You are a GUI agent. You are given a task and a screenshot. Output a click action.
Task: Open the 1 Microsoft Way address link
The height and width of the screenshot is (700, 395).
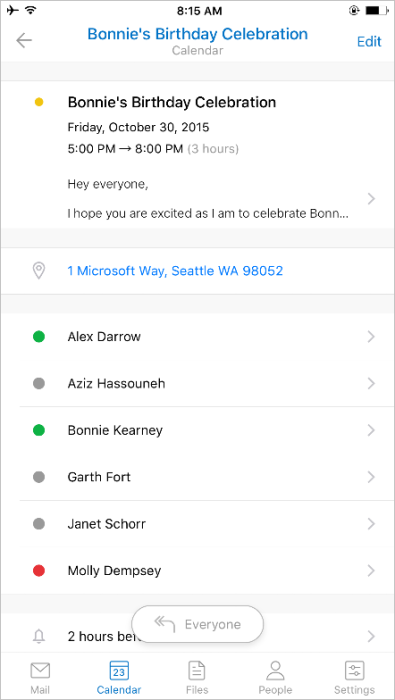tap(175, 271)
